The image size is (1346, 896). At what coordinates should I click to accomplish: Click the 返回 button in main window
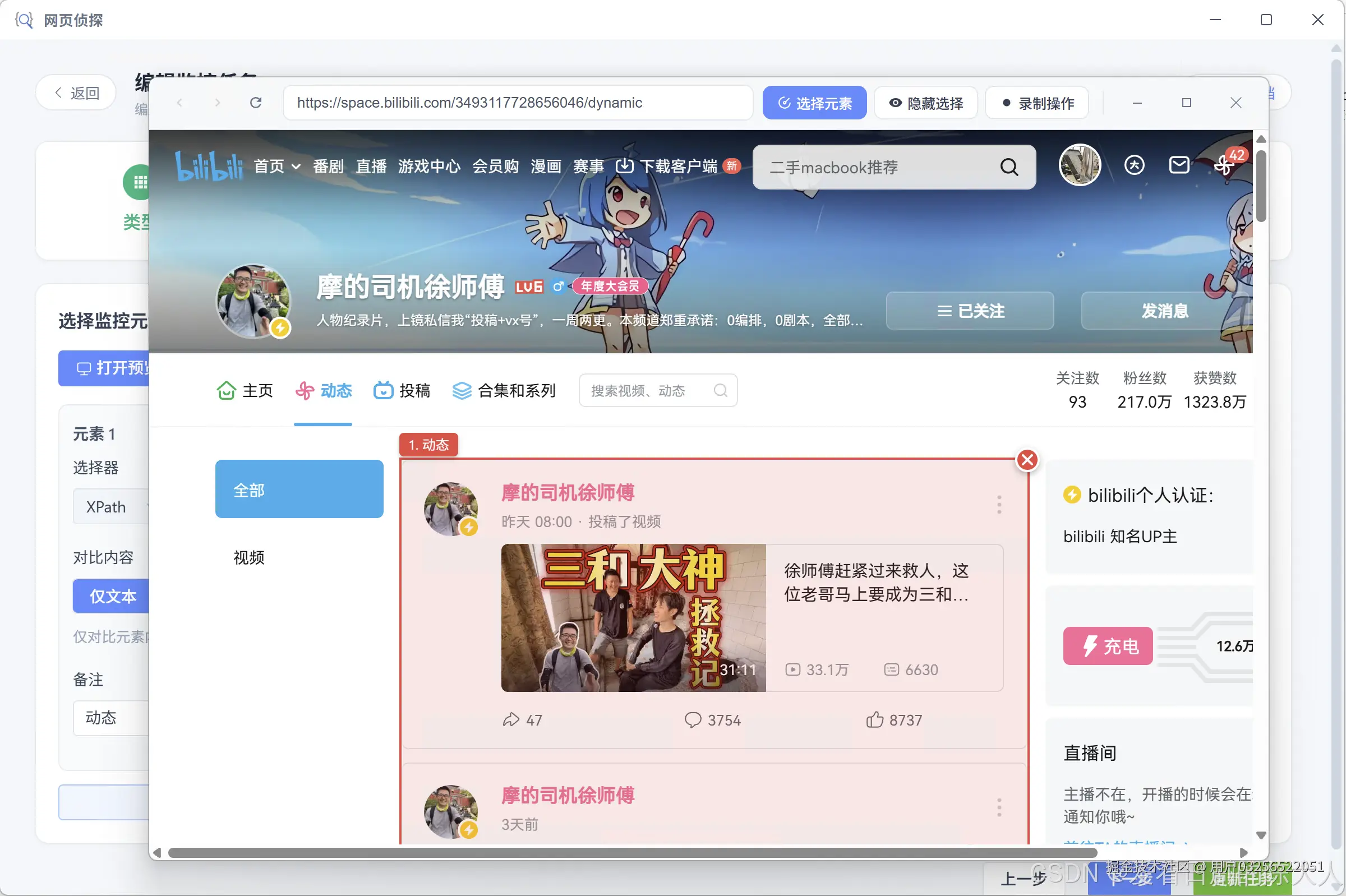click(x=76, y=93)
